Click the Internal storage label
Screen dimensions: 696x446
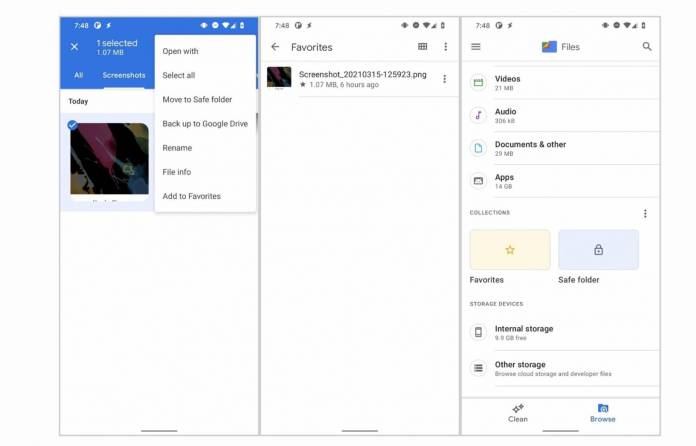point(524,329)
